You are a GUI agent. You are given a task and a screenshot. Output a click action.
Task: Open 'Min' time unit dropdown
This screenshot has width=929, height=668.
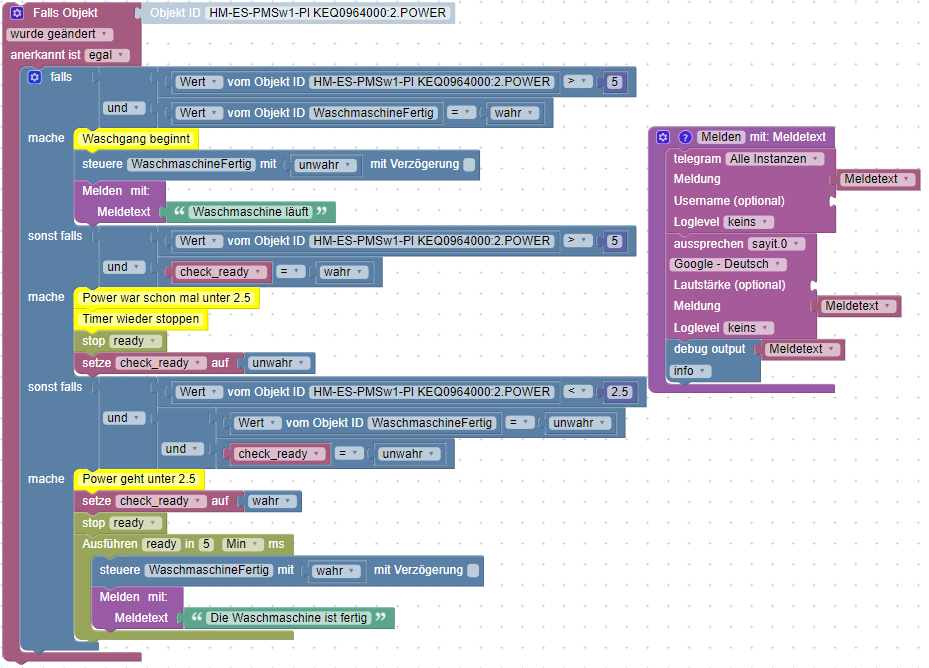[x=243, y=544]
